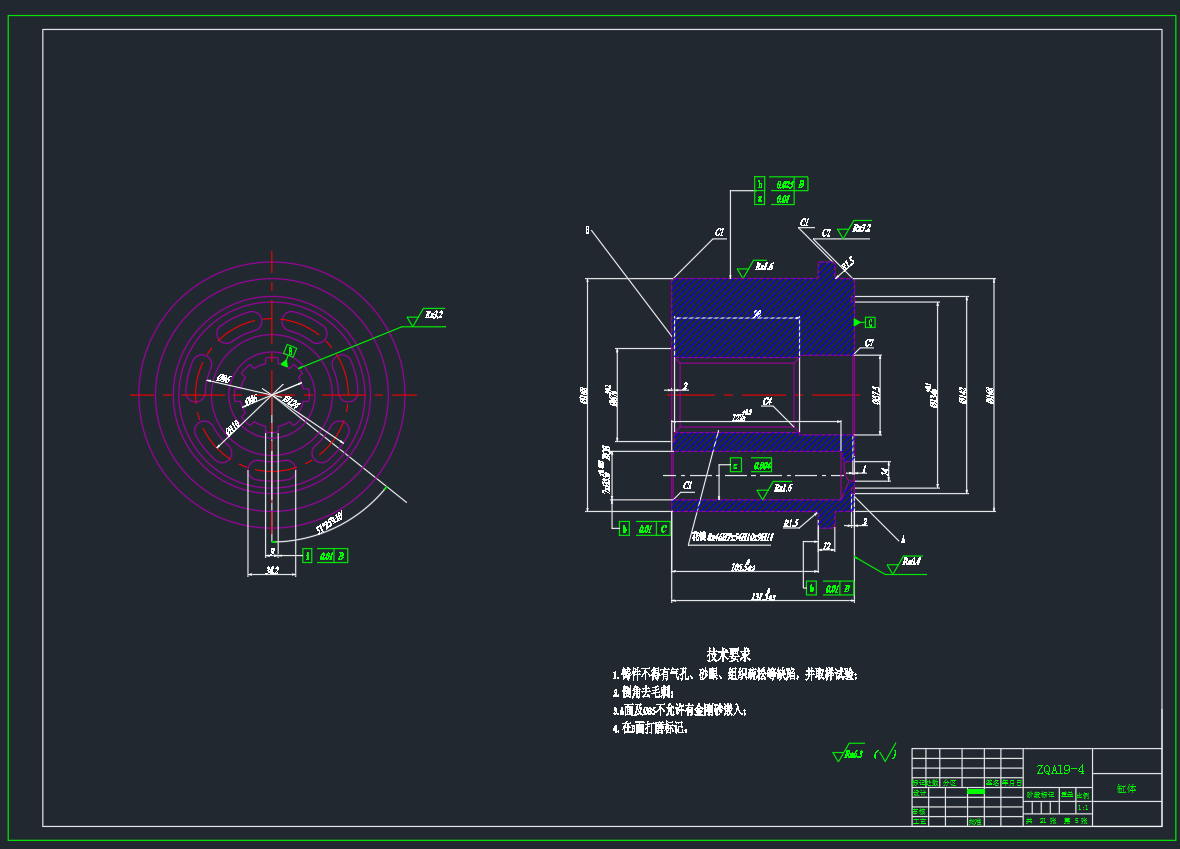Select the 工艺 label in the title block
Screen dimensions: 1180x849
click(x=919, y=821)
